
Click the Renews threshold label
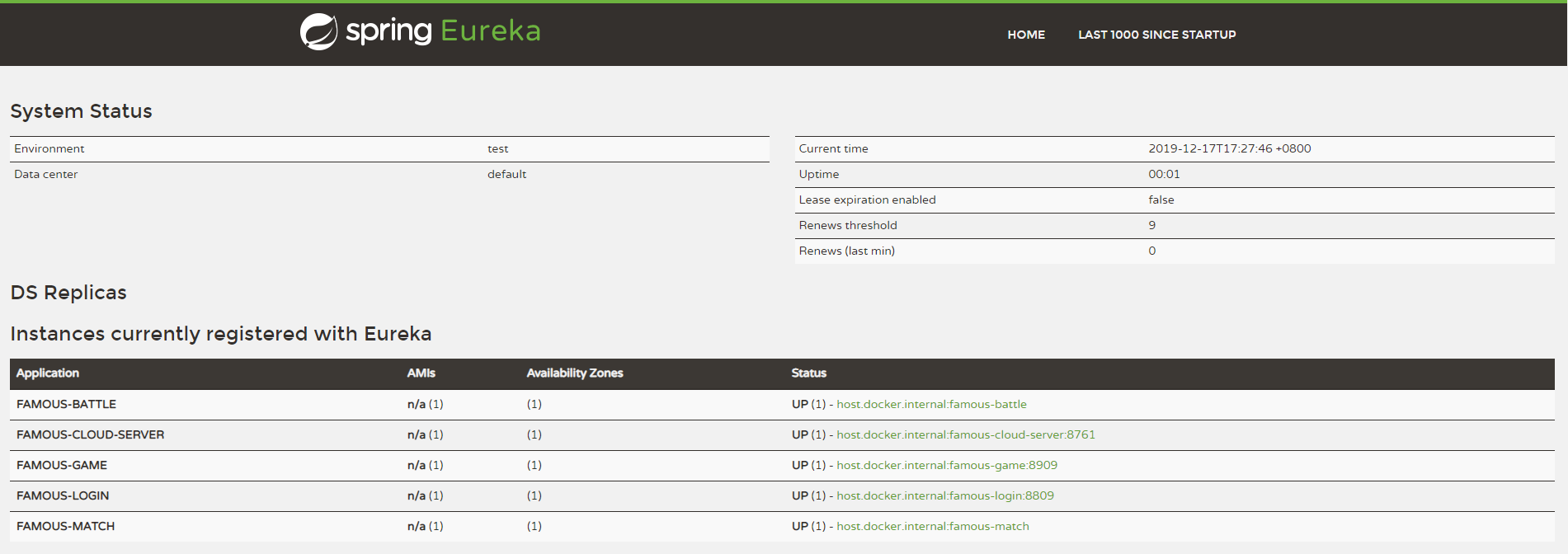click(x=847, y=225)
